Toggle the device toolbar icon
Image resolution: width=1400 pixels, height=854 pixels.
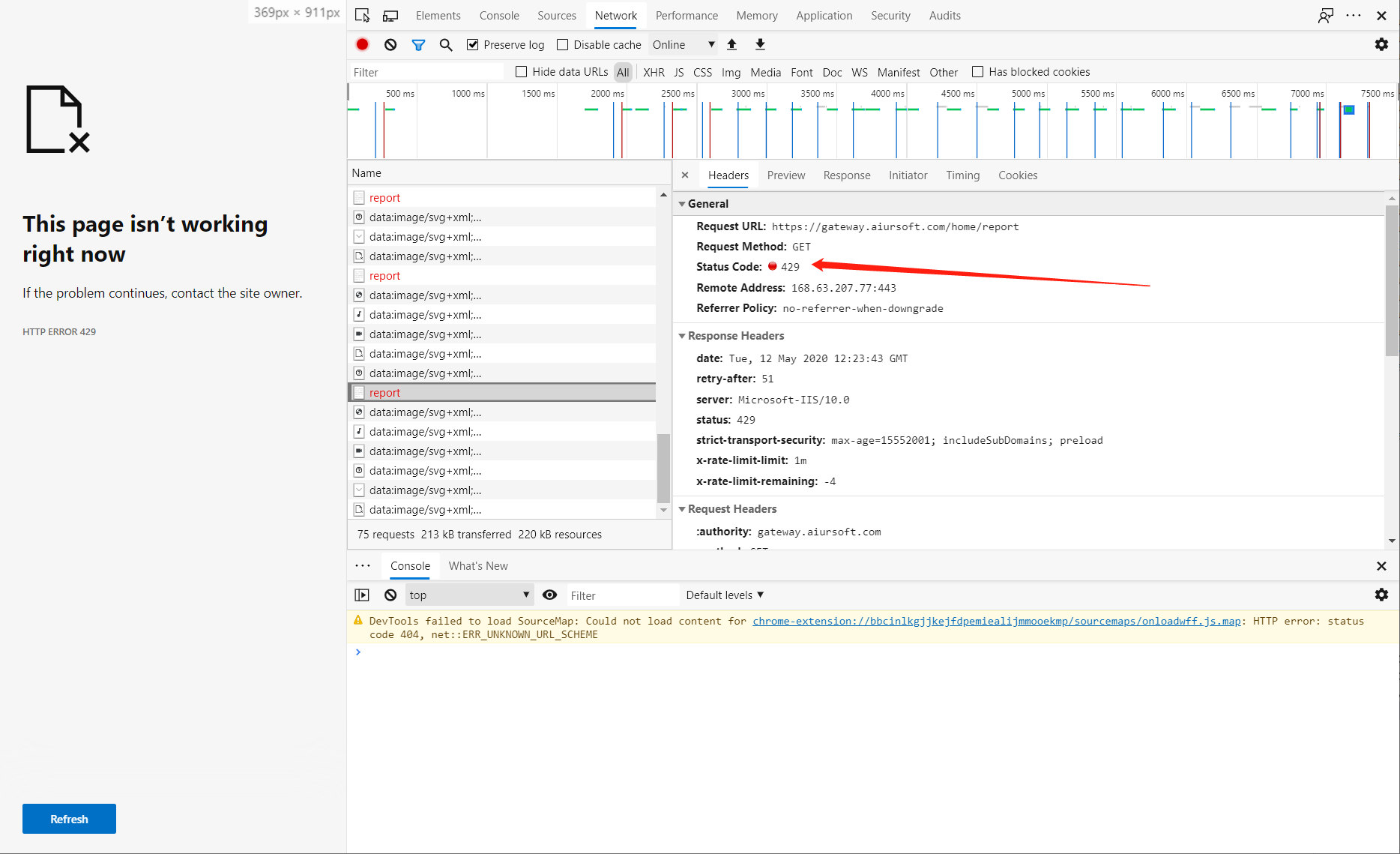[x=390, y=16]
